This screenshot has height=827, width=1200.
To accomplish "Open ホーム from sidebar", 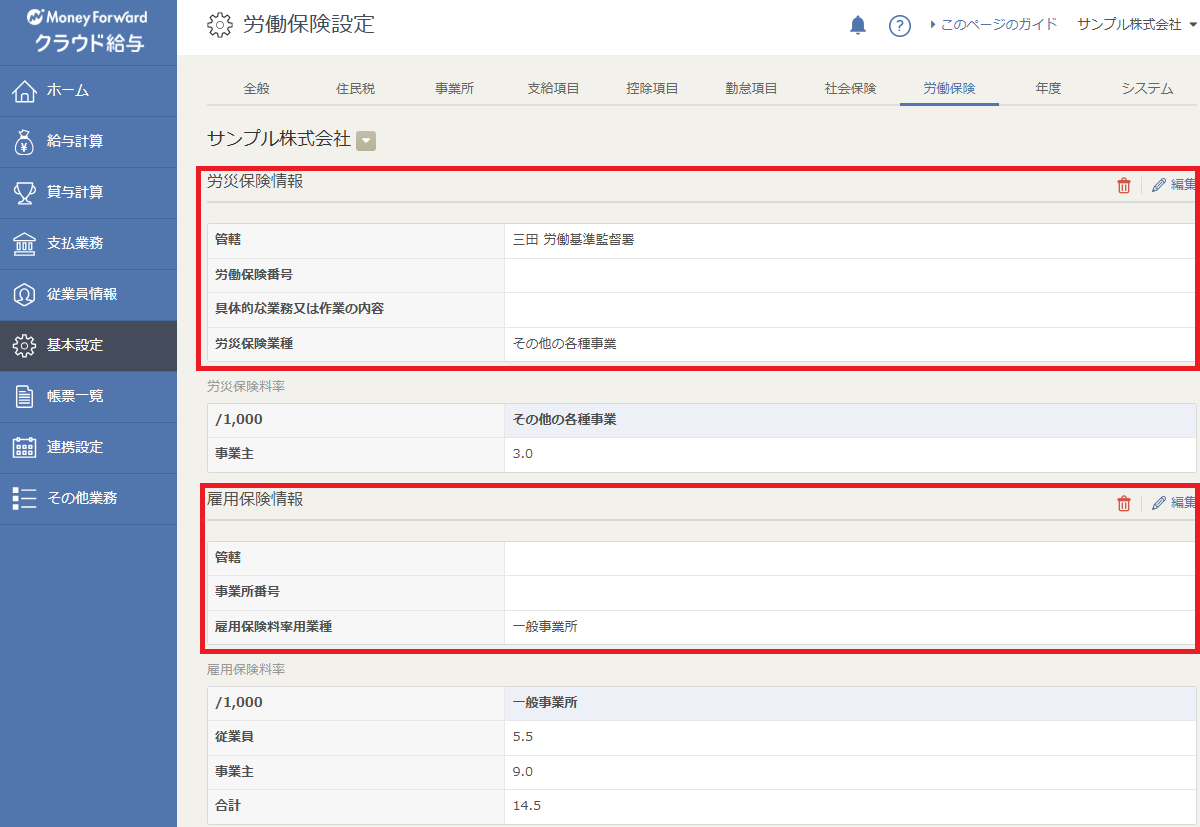I will point(88,91).
